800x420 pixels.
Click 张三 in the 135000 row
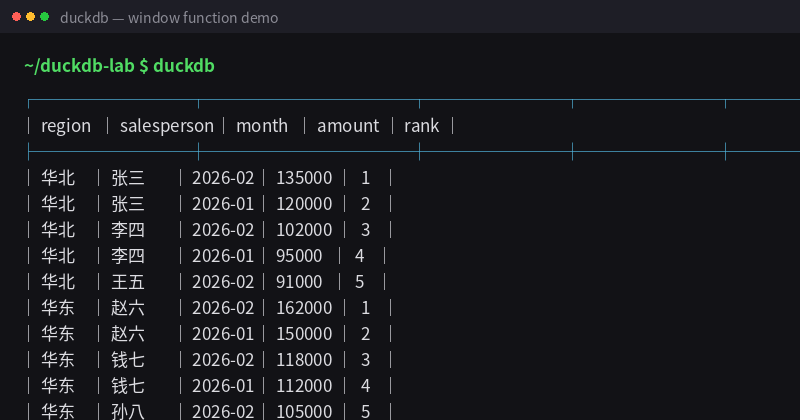tap(128, 178)
